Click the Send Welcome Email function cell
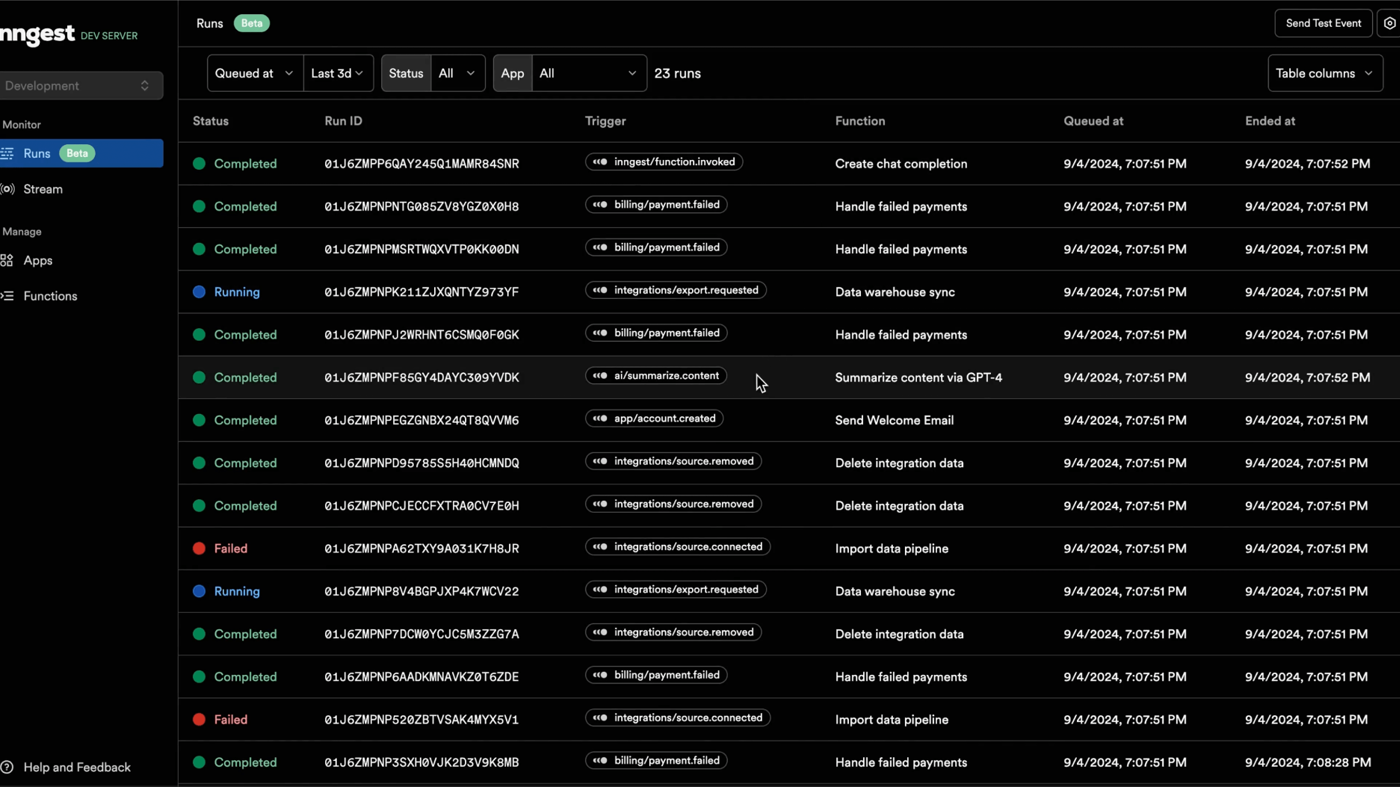 click(894, 421)
